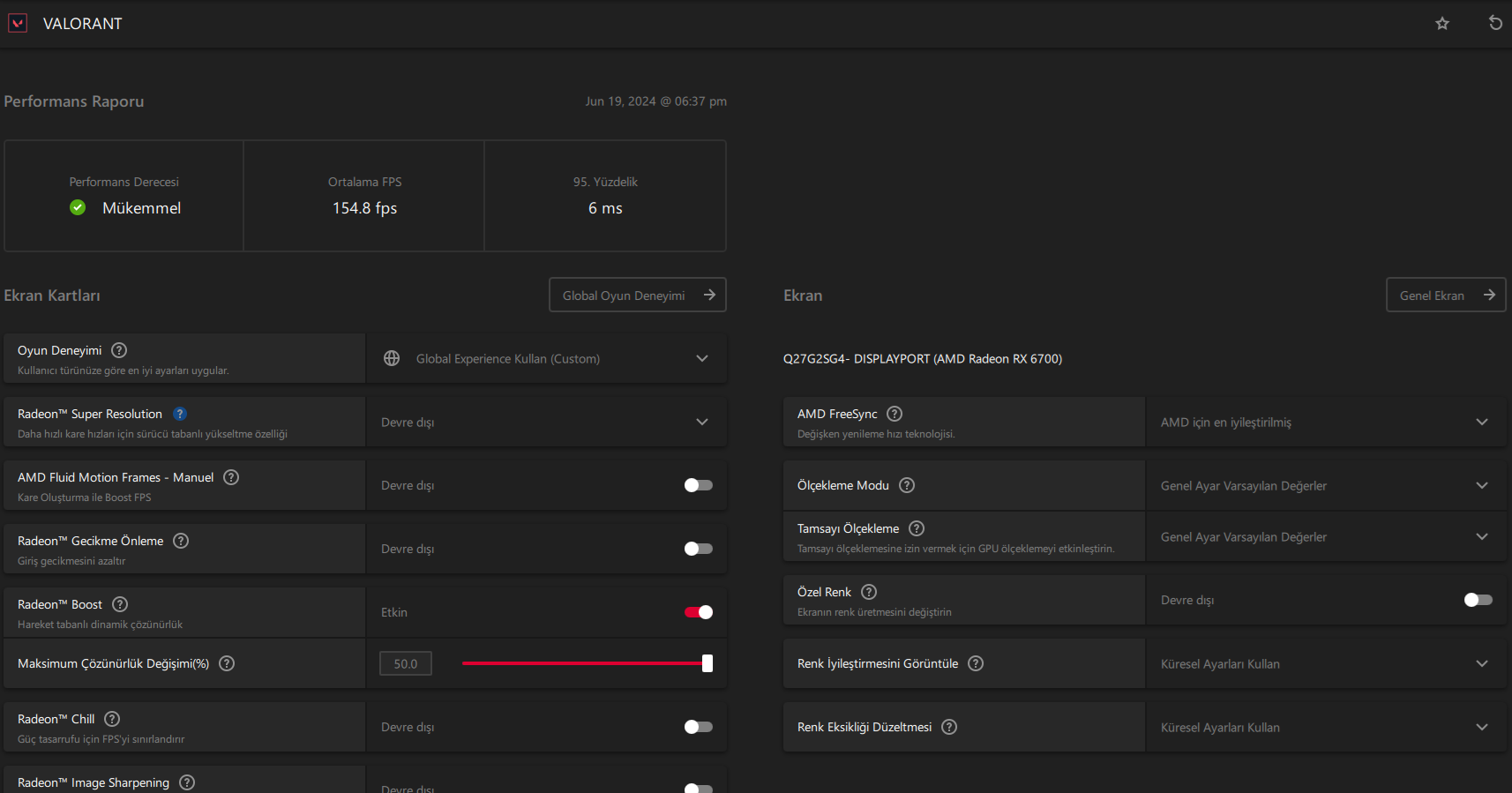Click the VALORANT game logo icon
1512x793 pixels.
coord(18,23)
